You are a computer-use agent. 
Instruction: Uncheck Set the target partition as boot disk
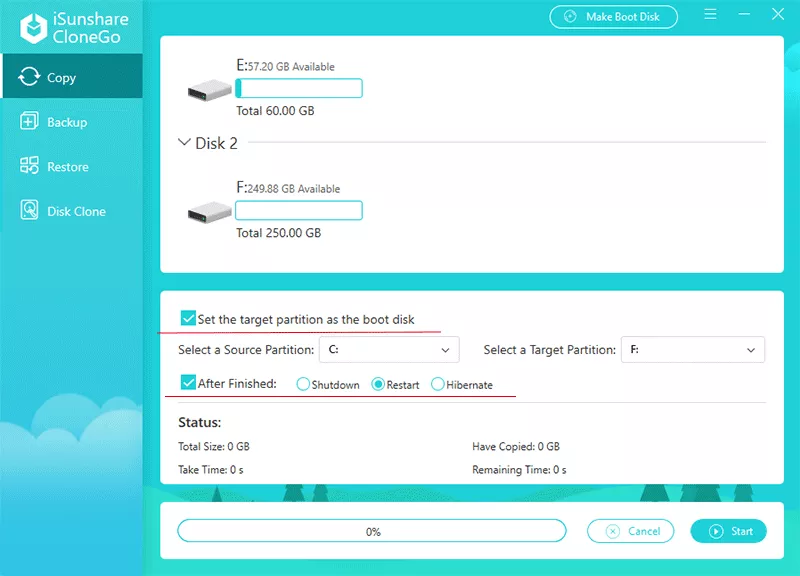coord(188,319)
